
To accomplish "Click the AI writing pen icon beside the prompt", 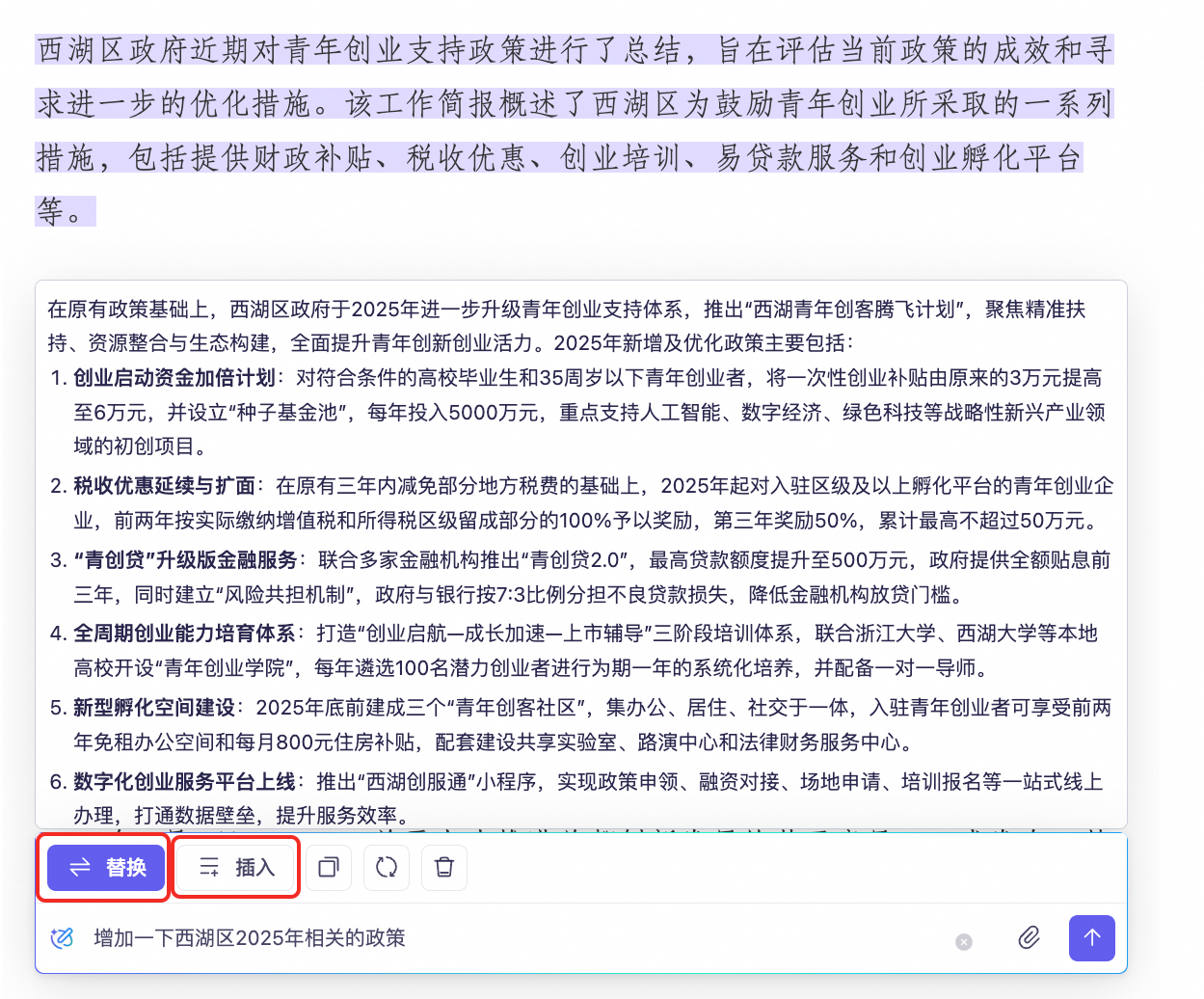I will tap(61, 937).
